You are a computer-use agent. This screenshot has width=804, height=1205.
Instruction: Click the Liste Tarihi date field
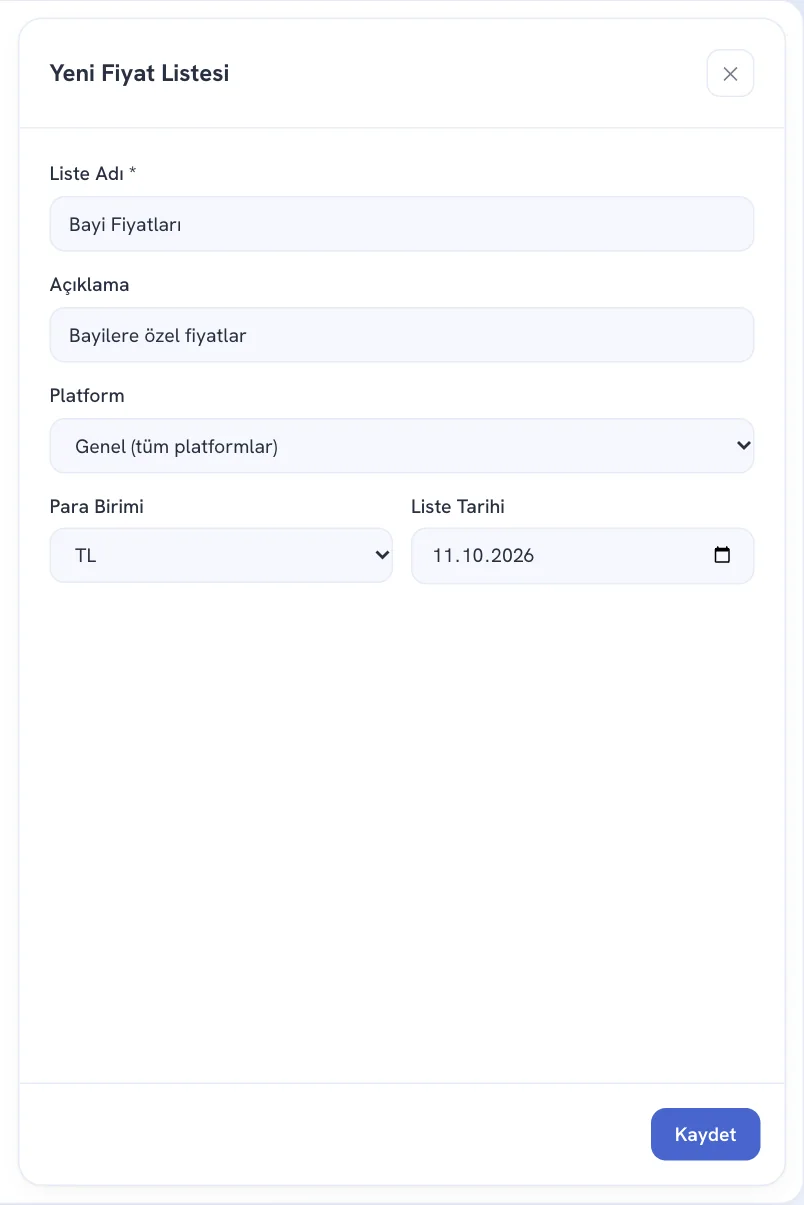point(583,556)
